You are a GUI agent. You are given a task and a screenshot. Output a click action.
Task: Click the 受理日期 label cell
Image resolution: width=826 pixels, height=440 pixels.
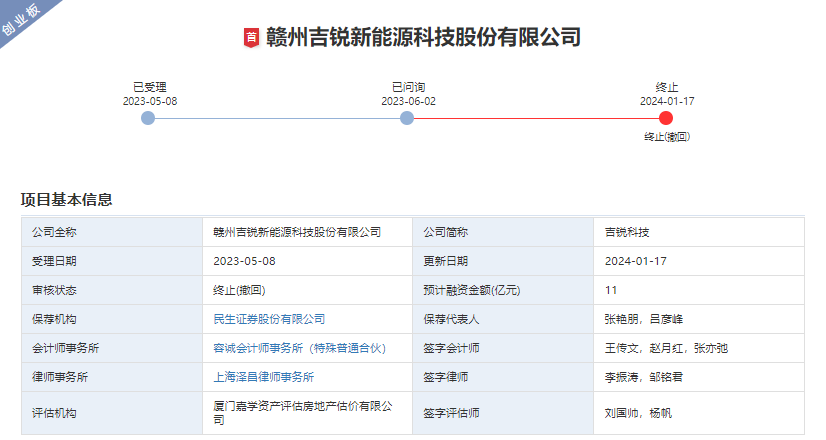click(112, 261)
